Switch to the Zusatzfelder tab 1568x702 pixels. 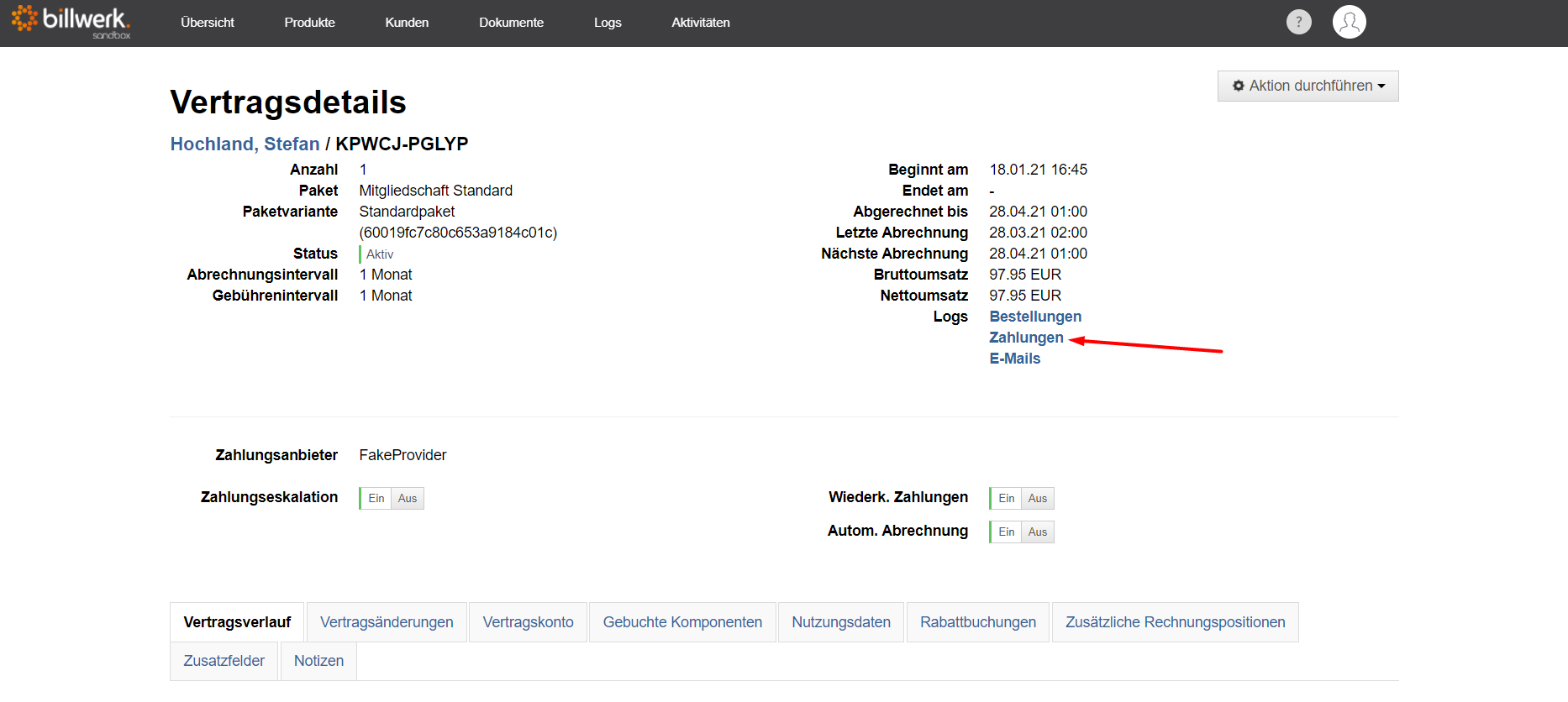coord(224,661)
